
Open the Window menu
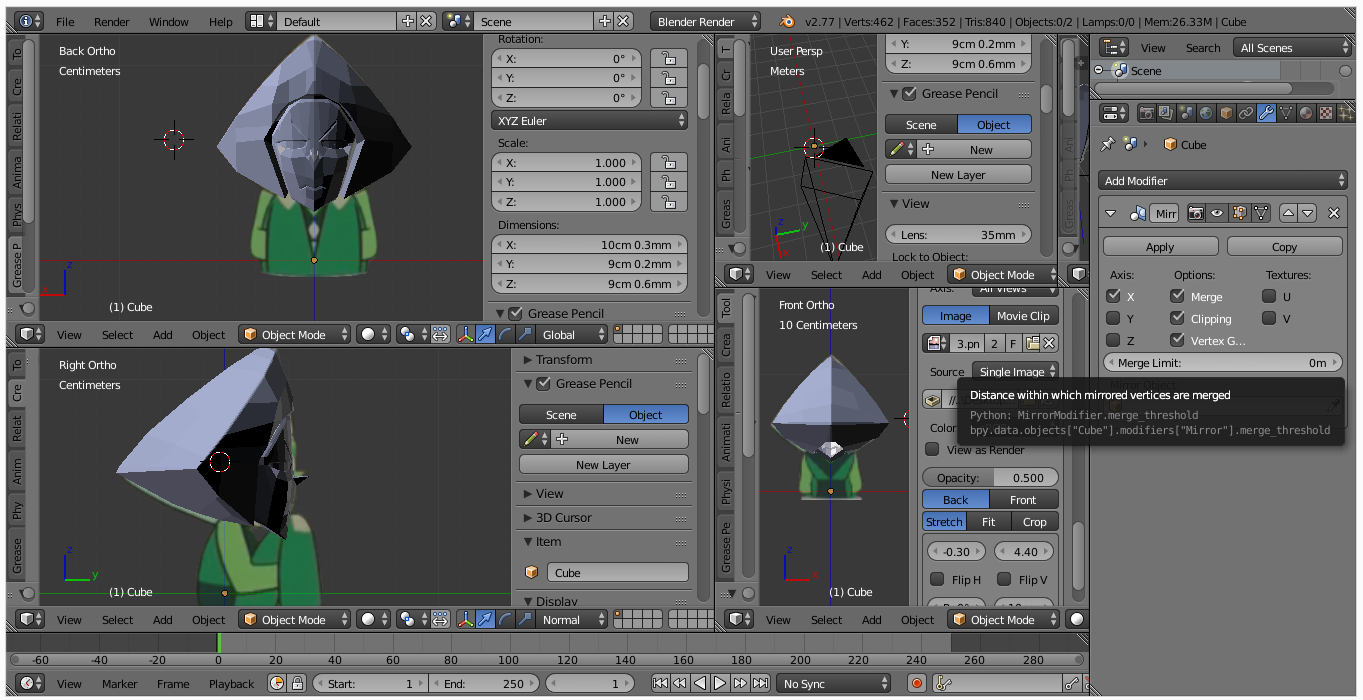coord(168,21)
